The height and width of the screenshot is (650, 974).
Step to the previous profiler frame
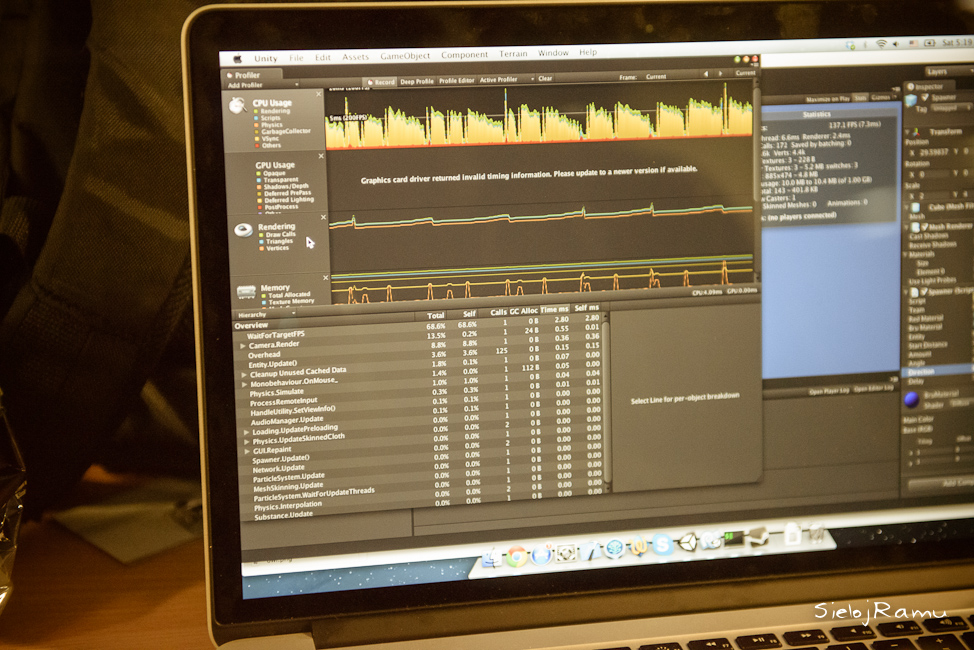[x=706, y=74]
